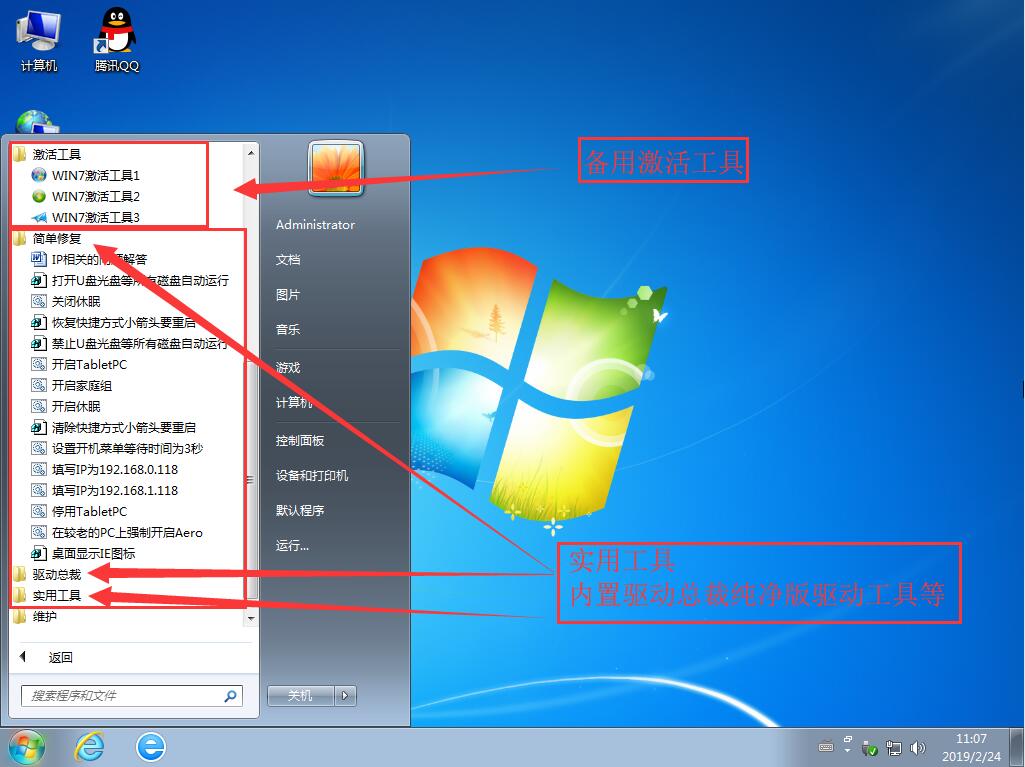Open 文档 from Start menu

click(x=288, y=260)
